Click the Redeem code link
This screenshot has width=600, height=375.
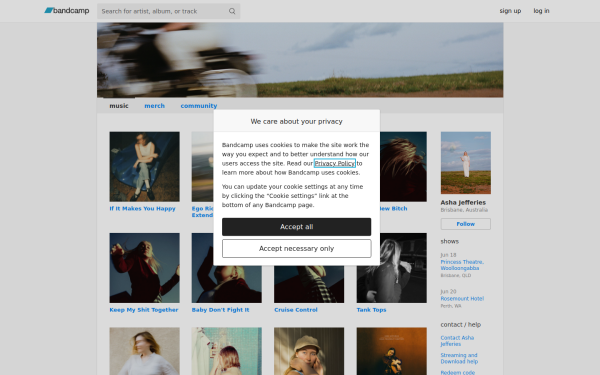point(458,372)
